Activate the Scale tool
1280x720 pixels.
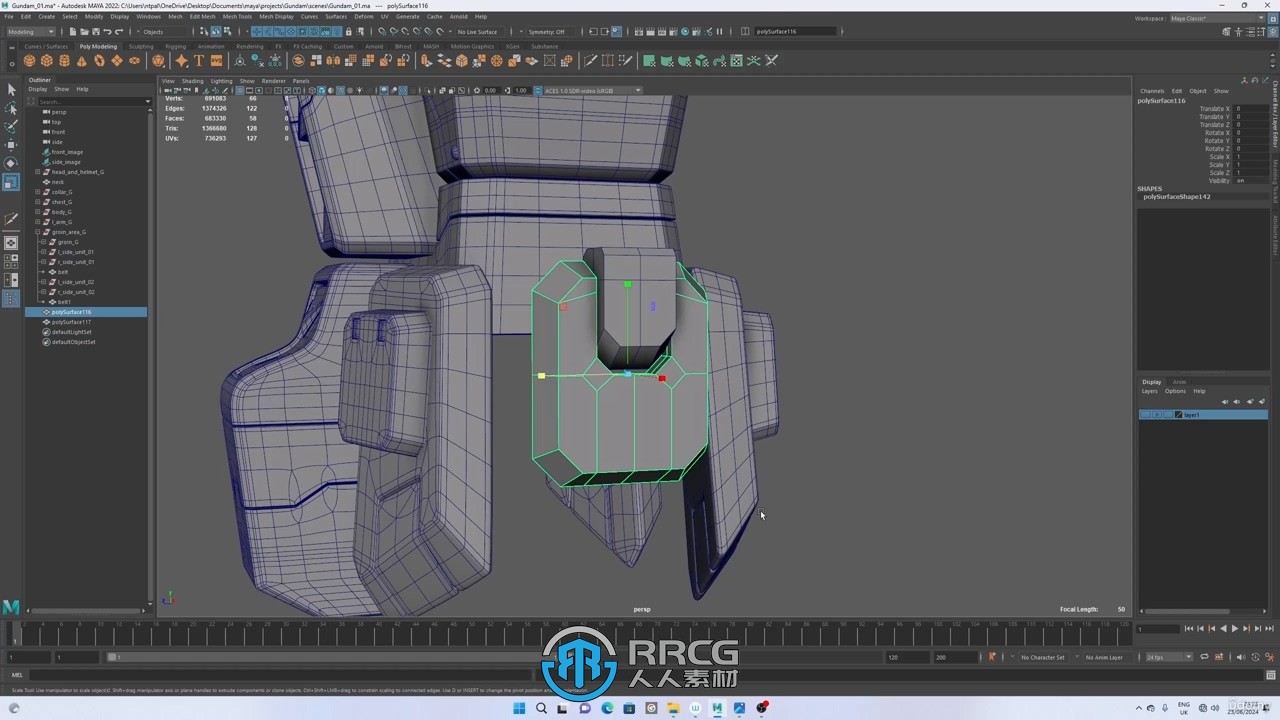pos(11,182)
